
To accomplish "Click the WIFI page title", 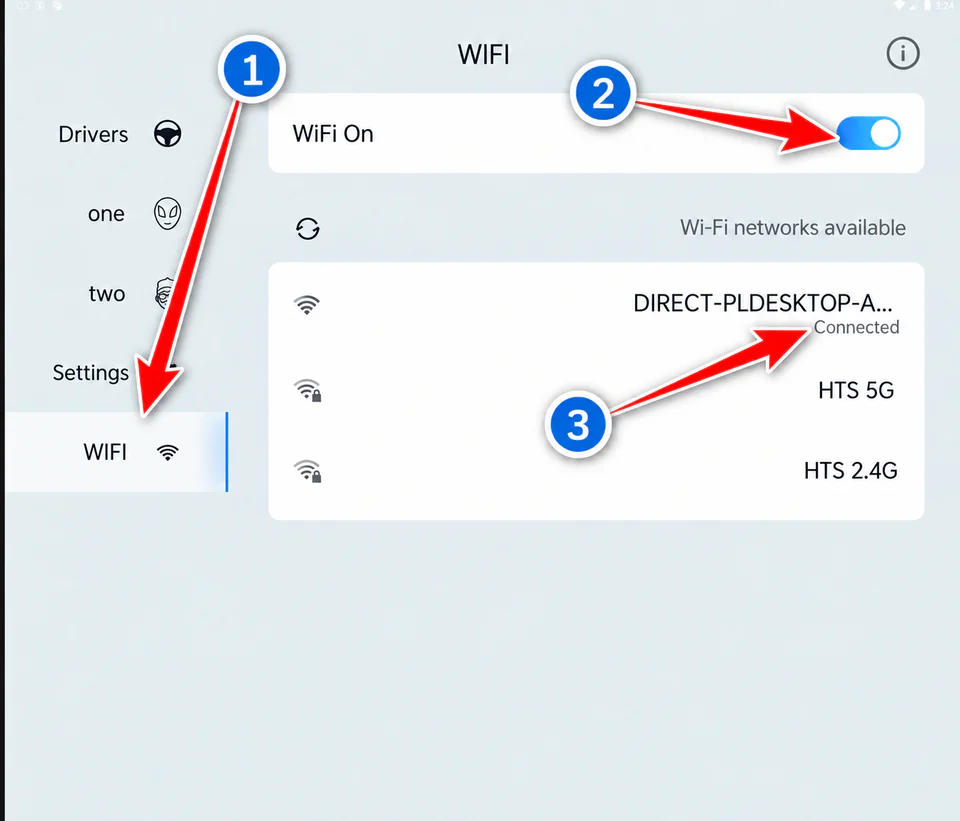I will pyautogui.click(x=484, y=54).
